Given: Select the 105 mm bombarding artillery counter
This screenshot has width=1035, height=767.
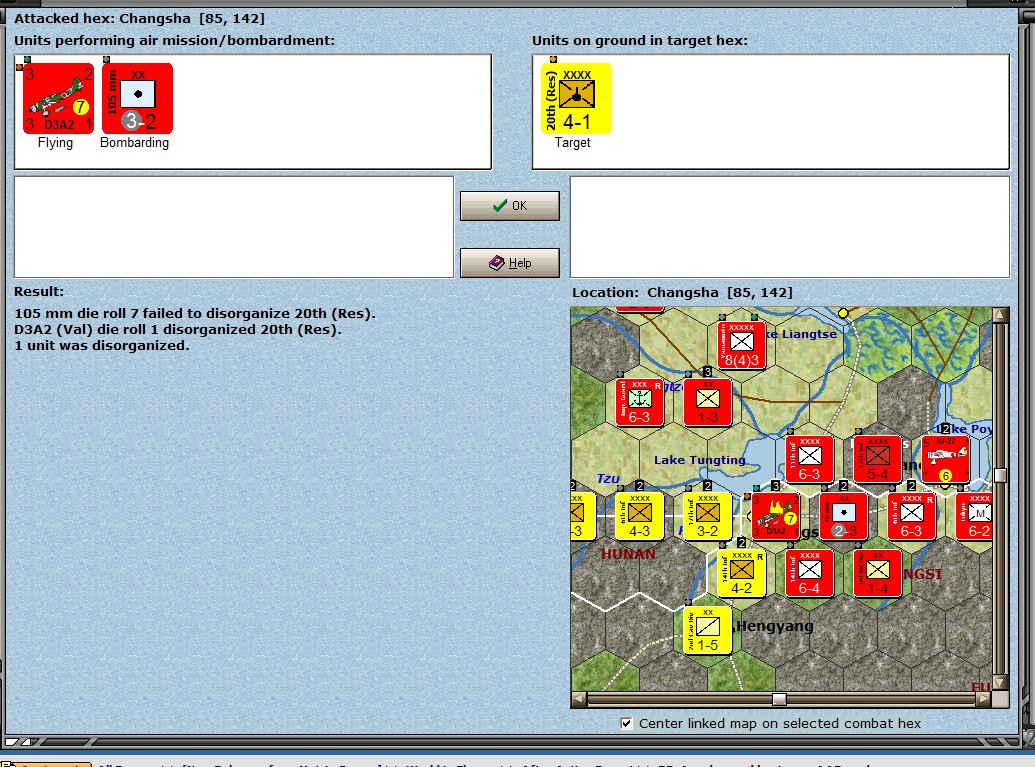Looking at the screenshot, I should [137, 98].
